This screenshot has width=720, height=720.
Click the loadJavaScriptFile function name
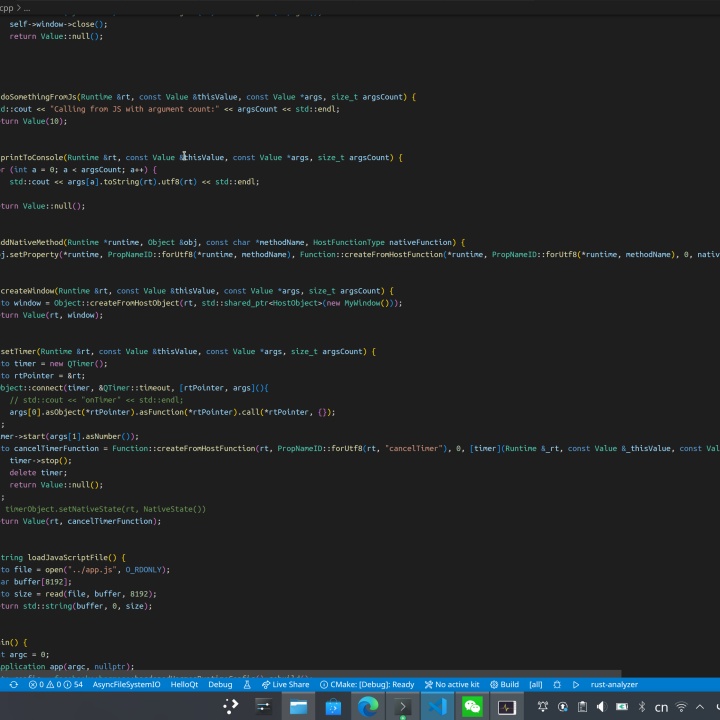click(x=68, y=557)
